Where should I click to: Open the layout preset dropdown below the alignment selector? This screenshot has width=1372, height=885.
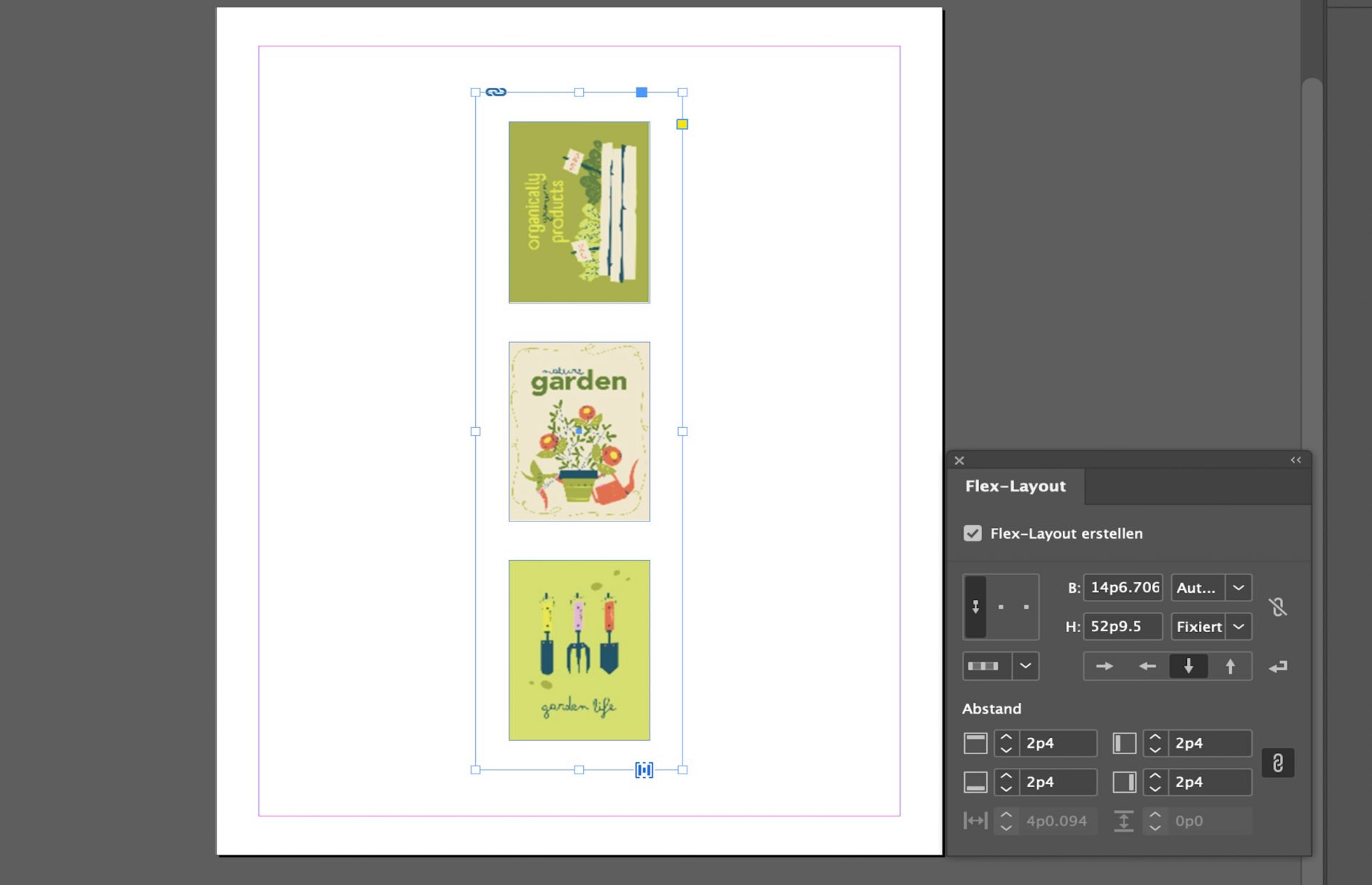point(1026,666)
